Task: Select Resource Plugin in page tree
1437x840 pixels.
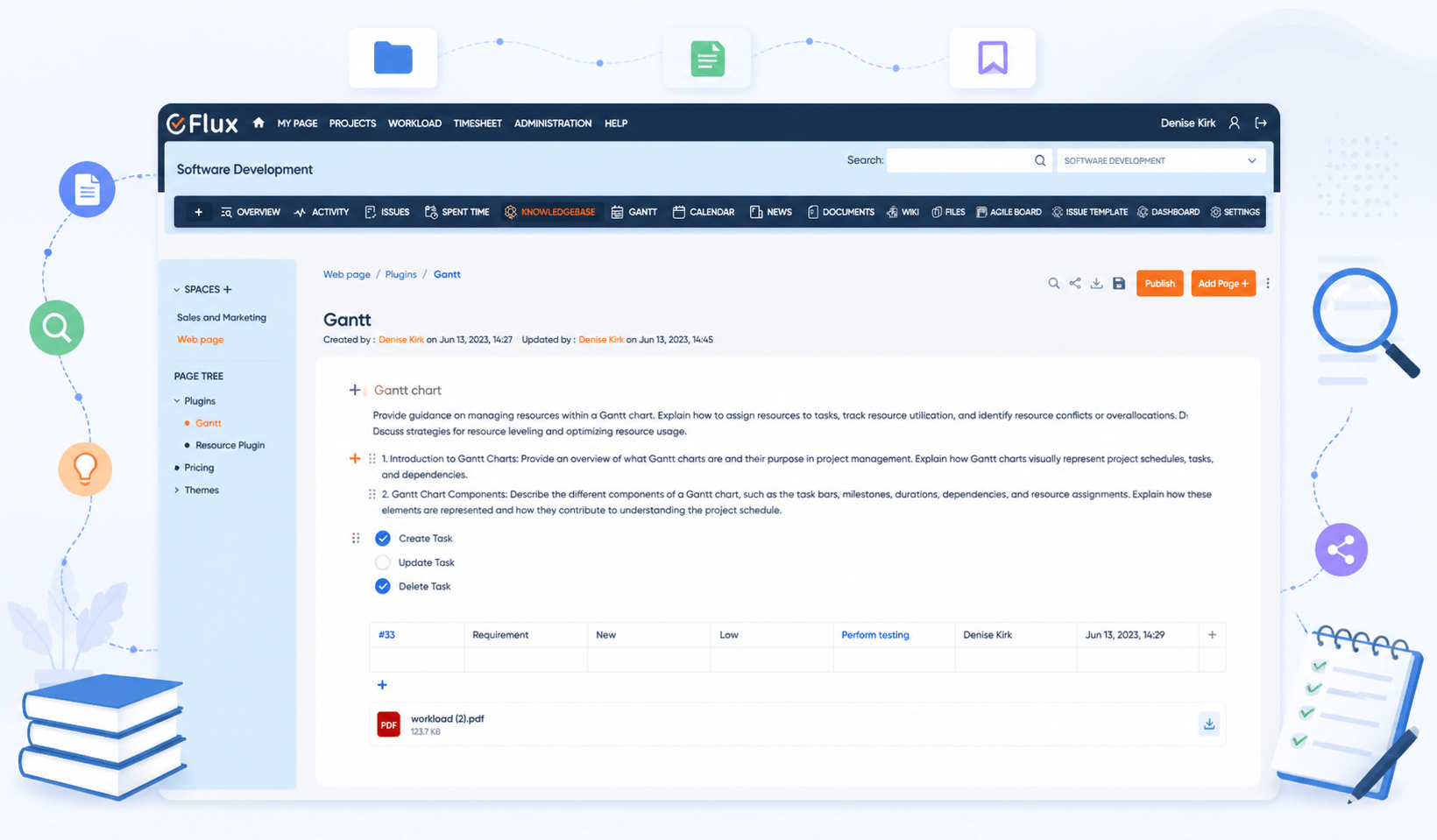Action: tap(230, 445)
